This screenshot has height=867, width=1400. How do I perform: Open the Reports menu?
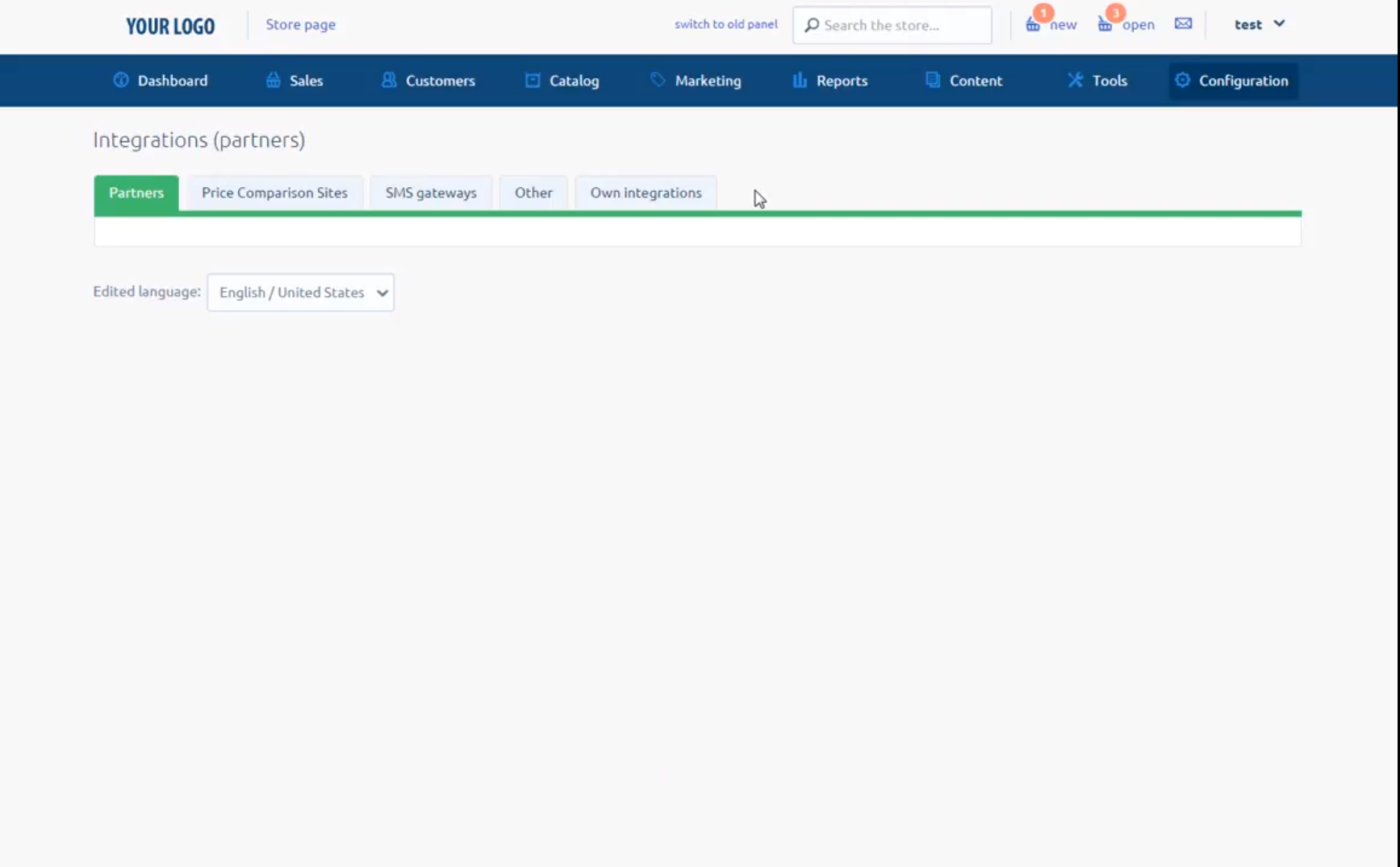coord(830,81)
